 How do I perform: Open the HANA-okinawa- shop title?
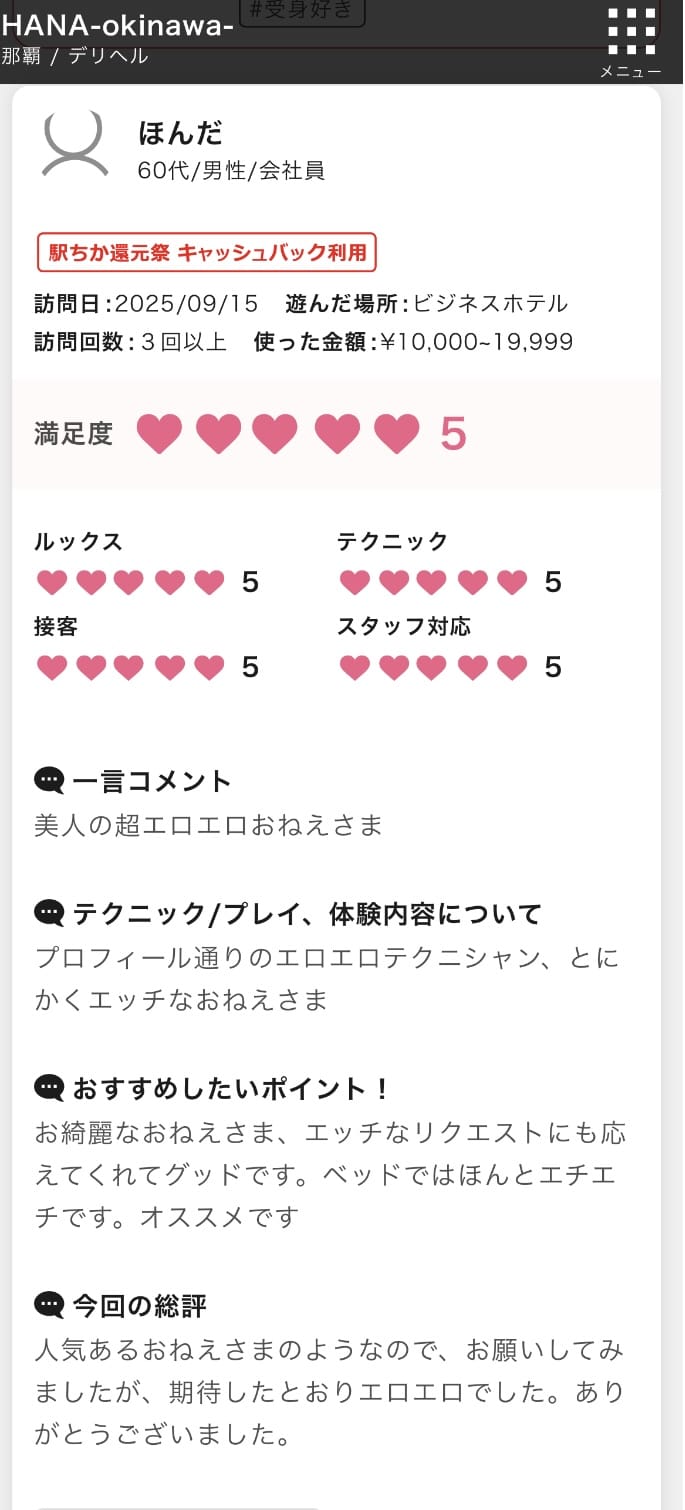tap(118, 26)
